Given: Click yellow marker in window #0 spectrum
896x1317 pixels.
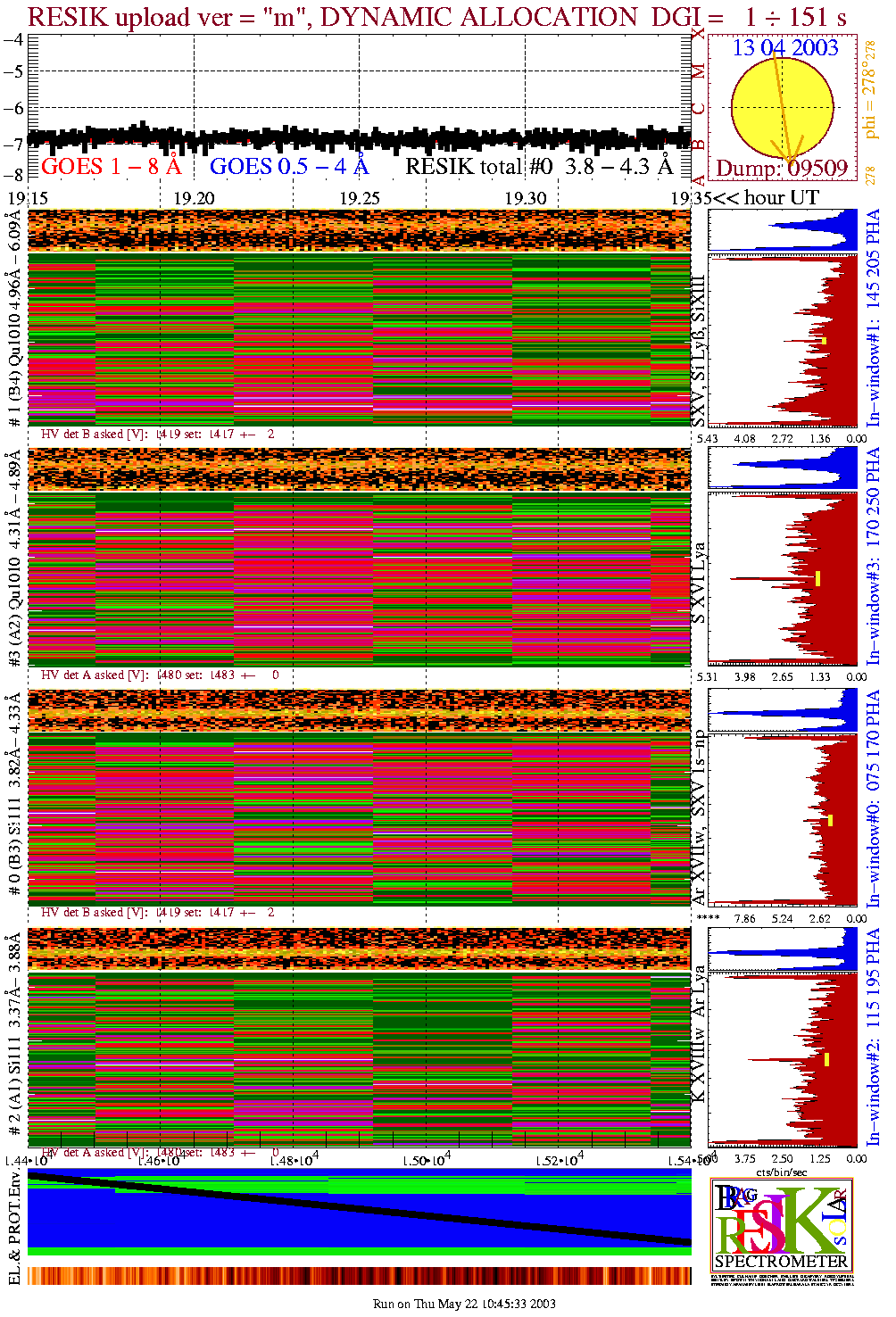Looking at the screenshot, I should pos(830,820).
